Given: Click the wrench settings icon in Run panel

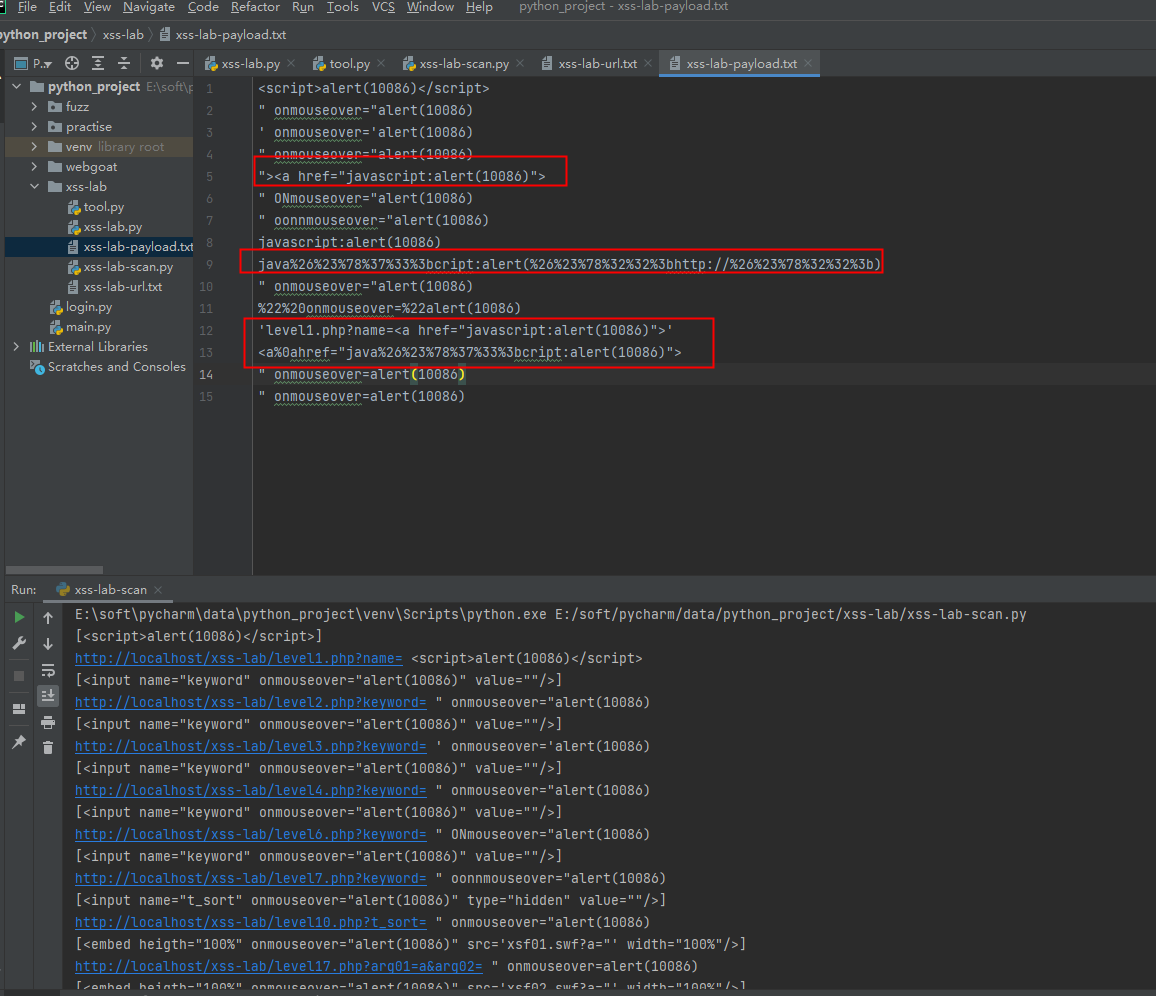Looking at the screenshot, I should pos(19,644).
